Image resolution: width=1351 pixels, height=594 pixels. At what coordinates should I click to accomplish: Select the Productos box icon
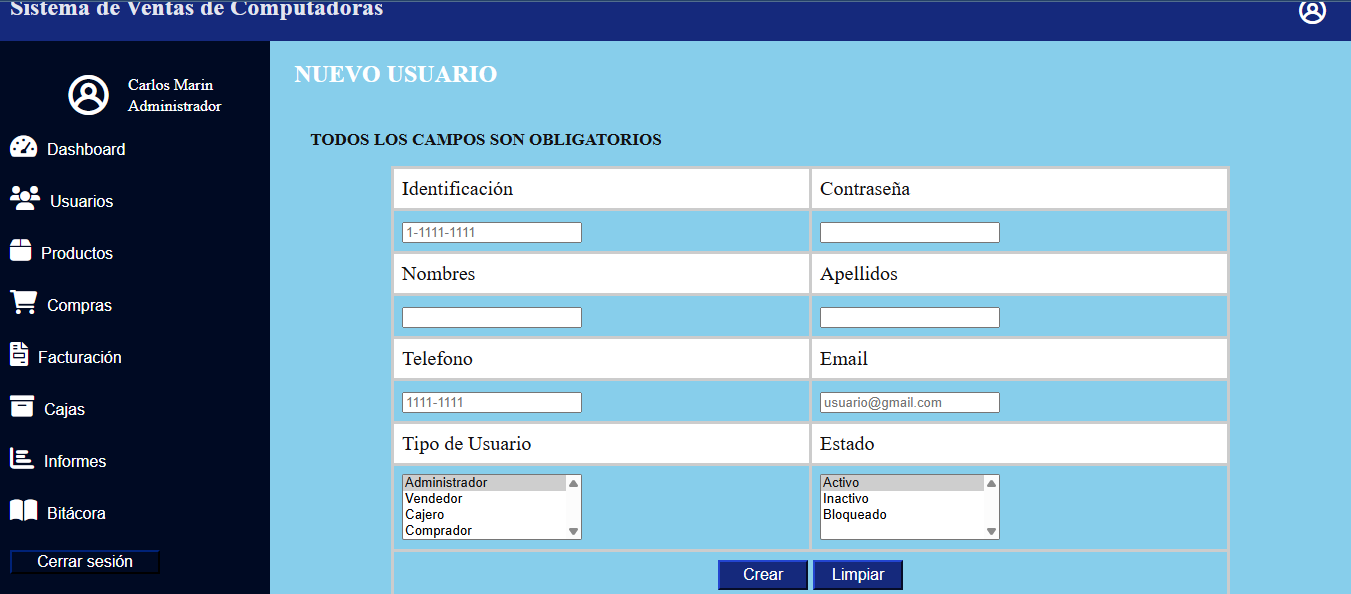coord(23,252)
